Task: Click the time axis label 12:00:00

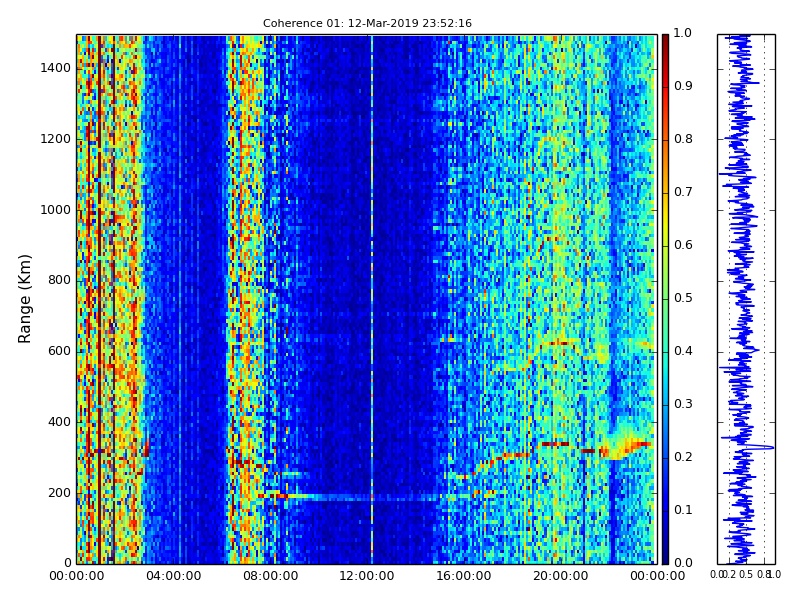Action: [367, 577]
